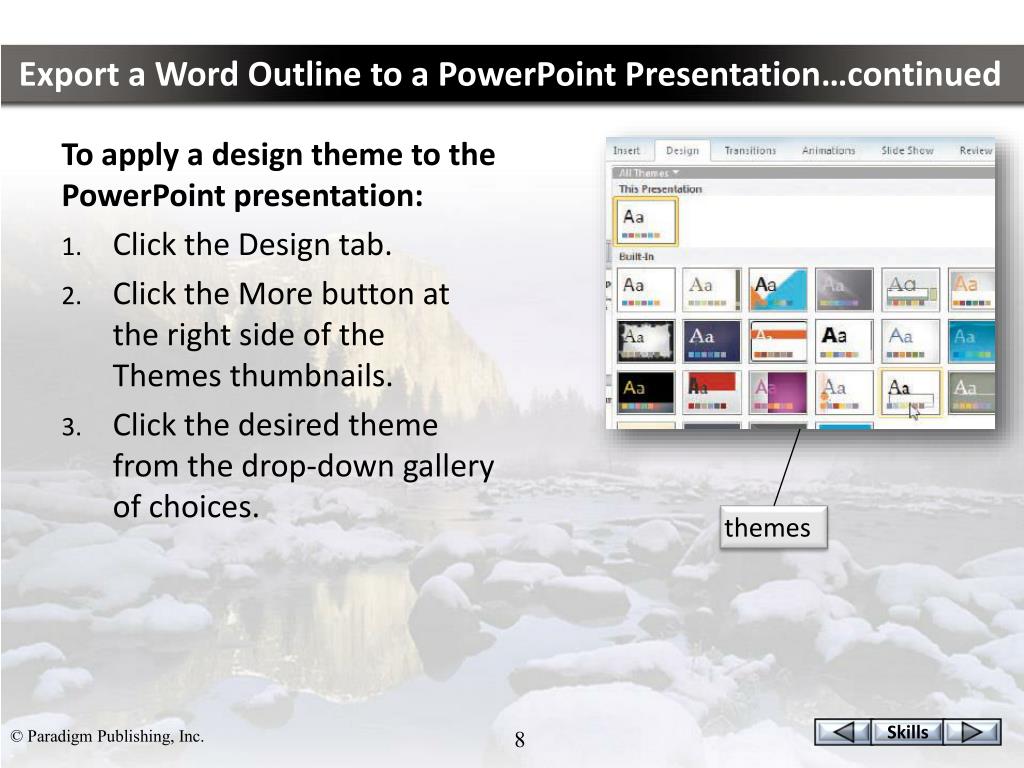Image resolution: width=1024 pixels, height=768 pixels.
Task: Apply the bold black Aa white theme
Action: point(844,341)
